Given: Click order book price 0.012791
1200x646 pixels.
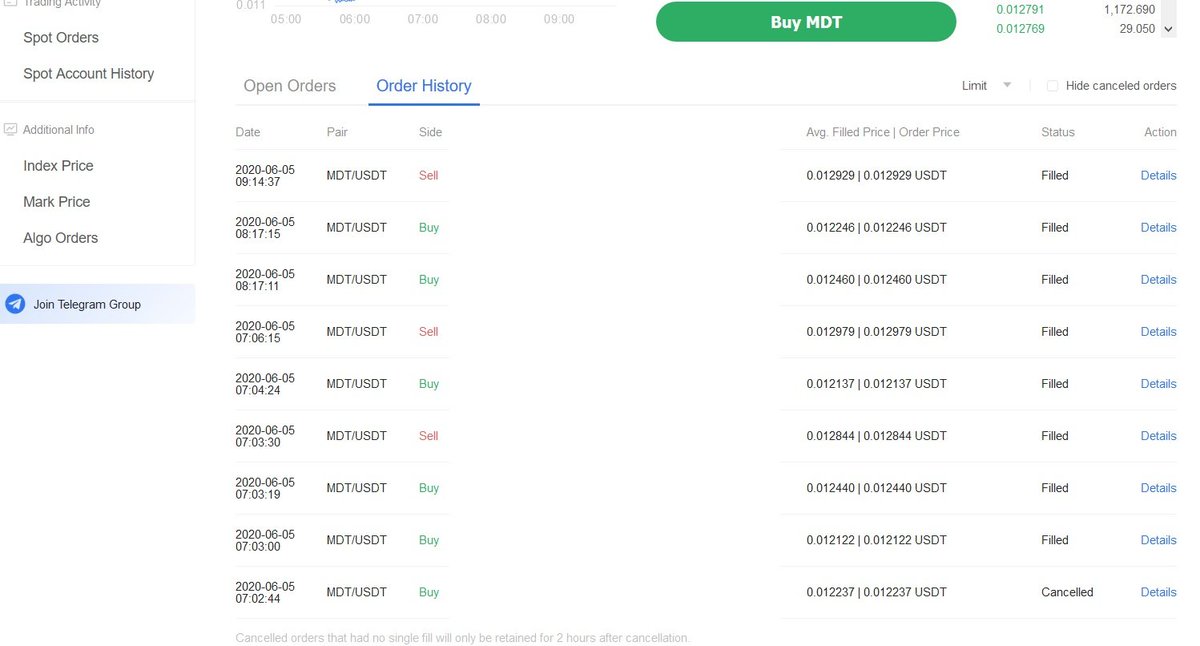Looking at the screenshot, I should [x=1021, y=10].
